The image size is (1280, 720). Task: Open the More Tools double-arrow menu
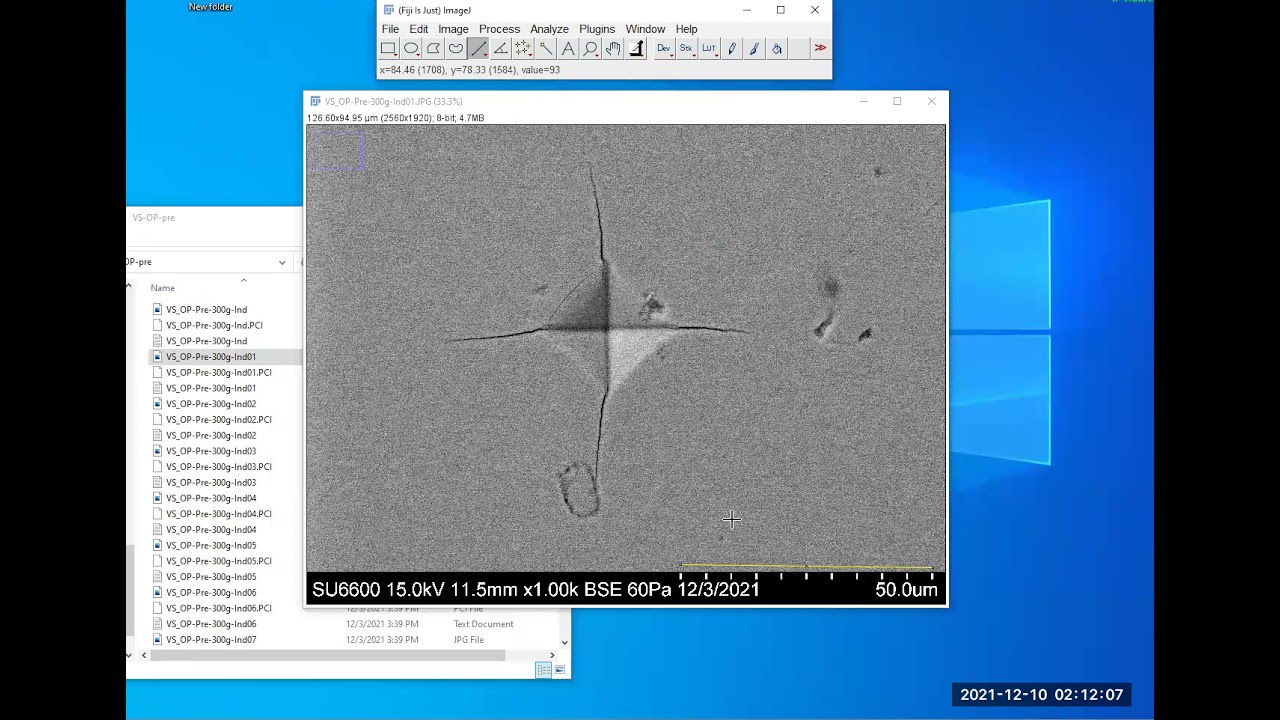tap(820, 48)
